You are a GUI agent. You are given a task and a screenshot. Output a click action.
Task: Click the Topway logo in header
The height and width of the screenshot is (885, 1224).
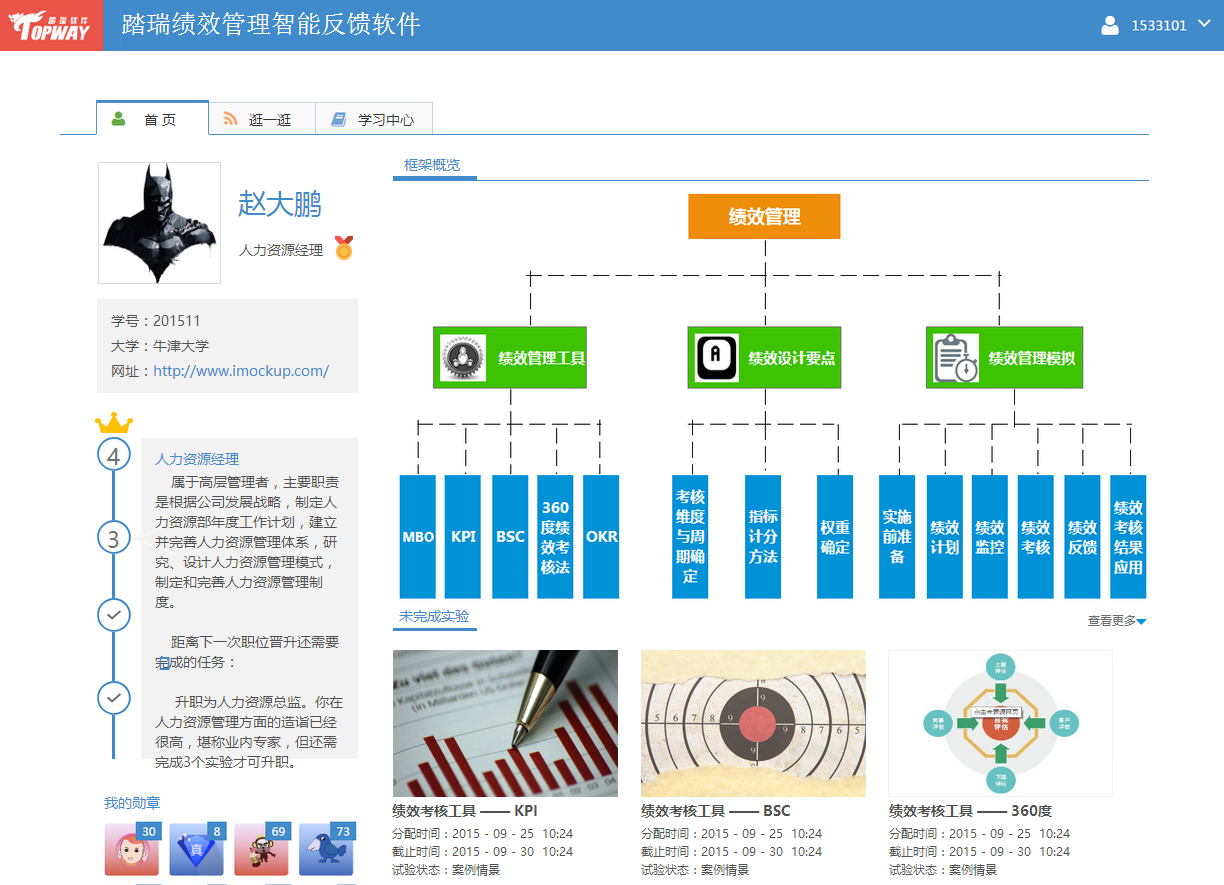coord(51,25)
